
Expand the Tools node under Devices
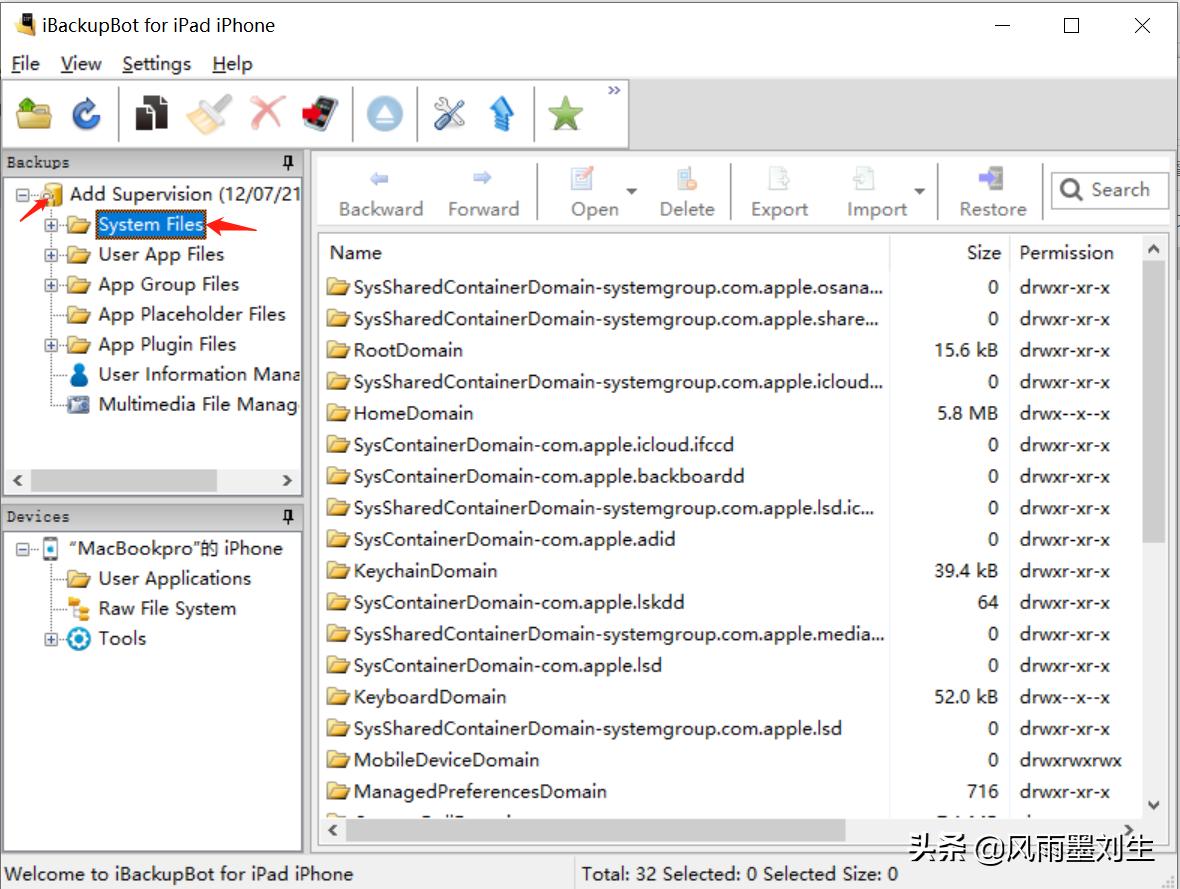pos(52,639)
